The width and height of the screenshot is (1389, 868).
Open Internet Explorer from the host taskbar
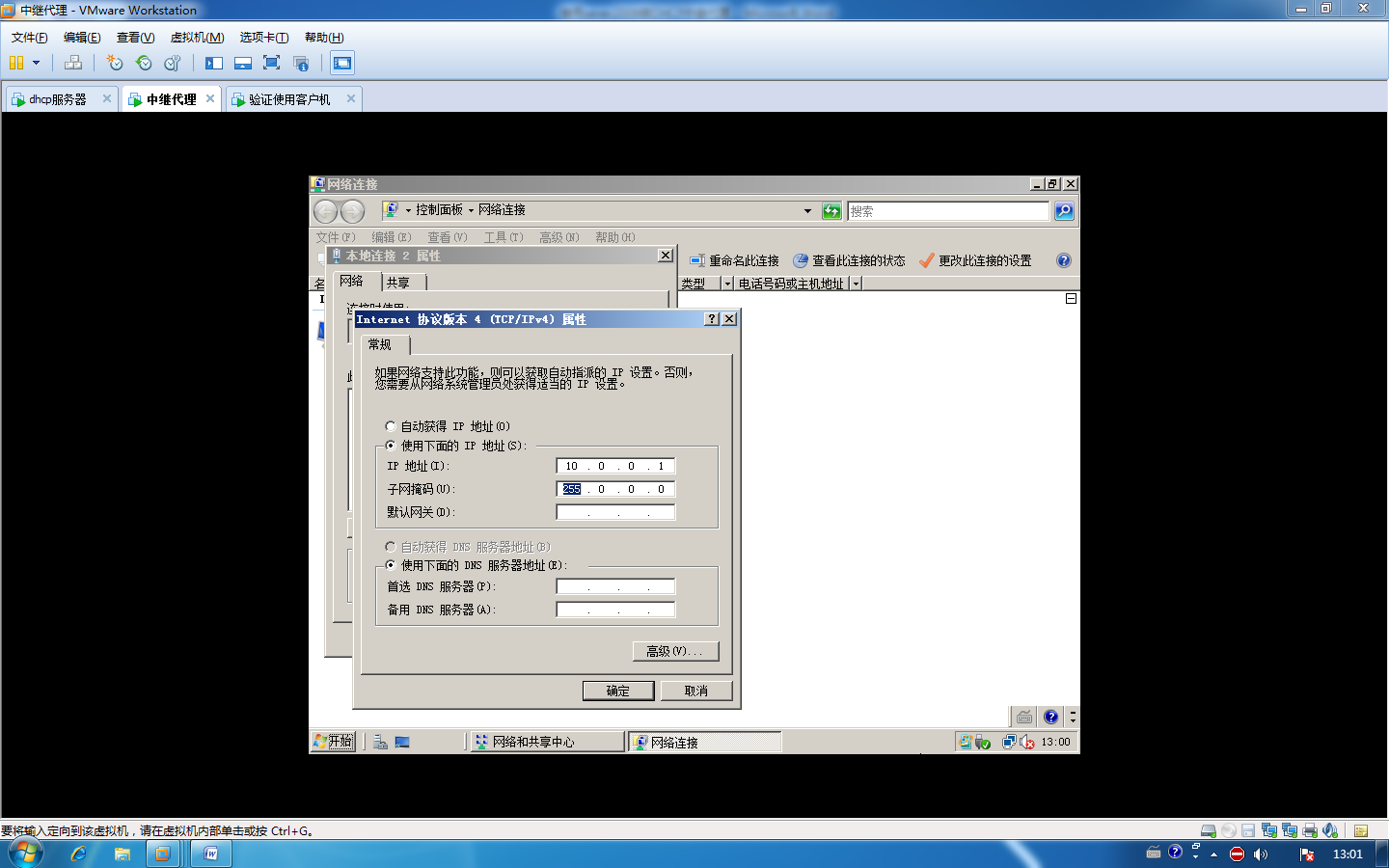[78, 854]
